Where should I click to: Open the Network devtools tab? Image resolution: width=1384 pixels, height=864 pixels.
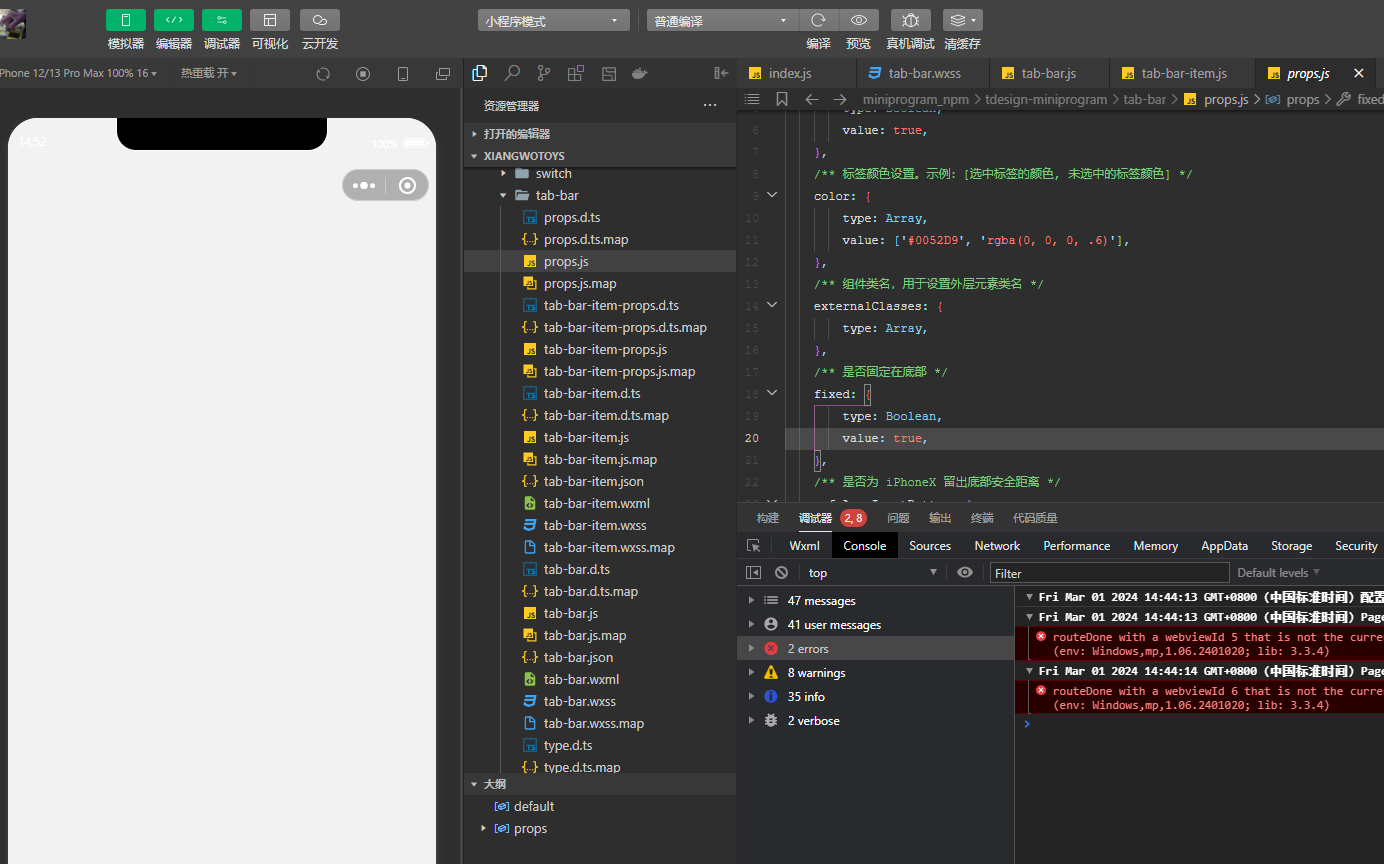997,546
